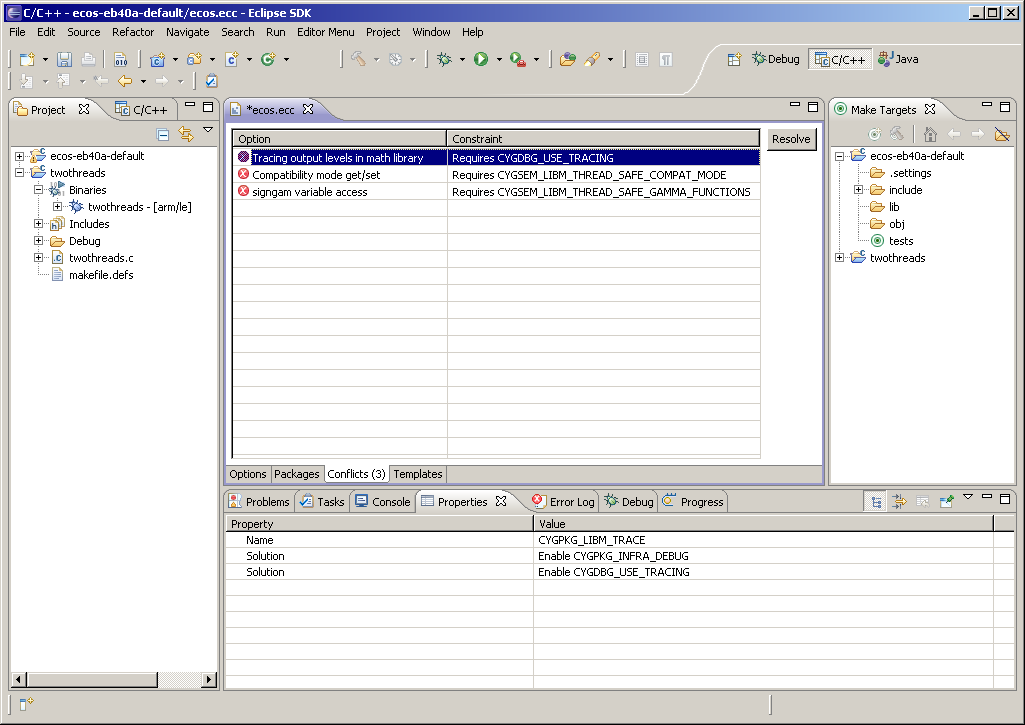Click the Back navigation yellow arrow
The width and height of the screenshot is (1025, 725).
pyautogui.click(x=124, y=81)
